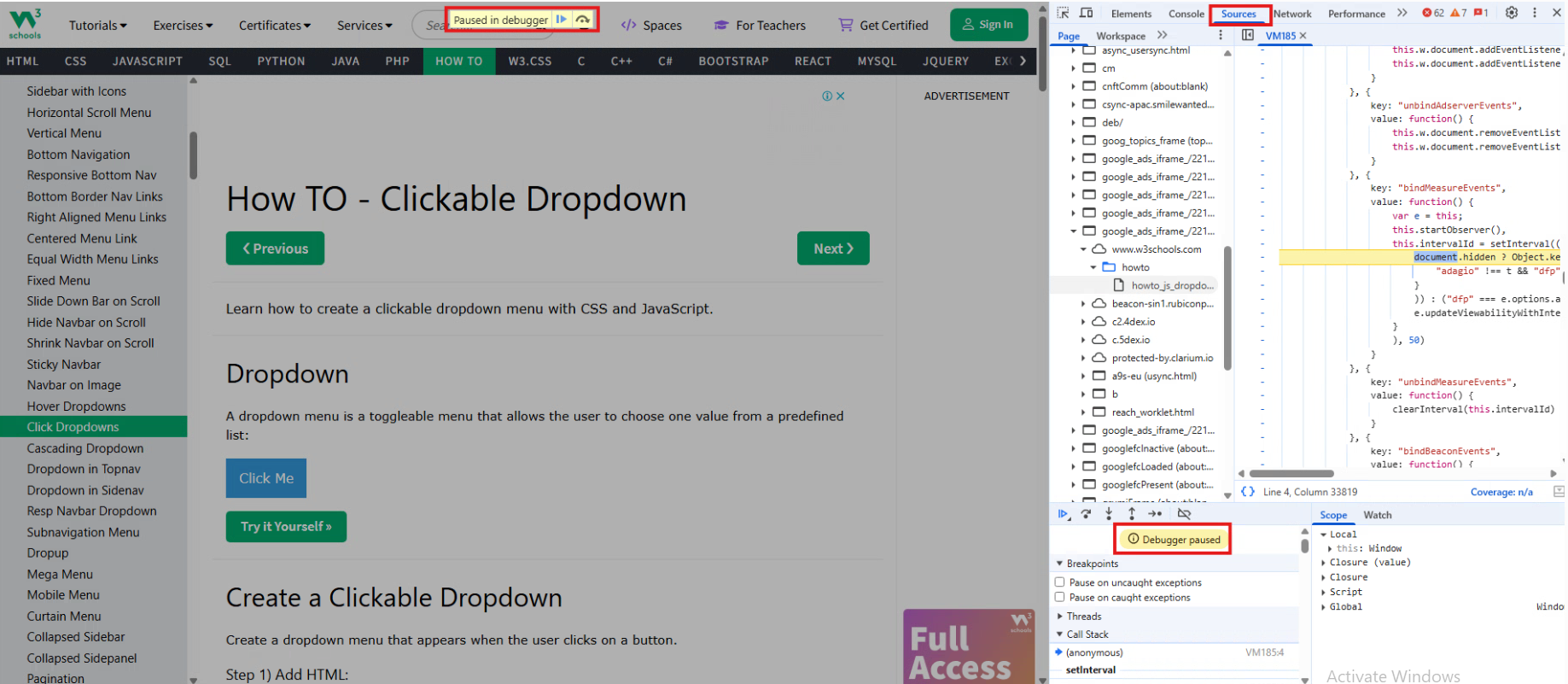
Task: Step over via the paused overlay icon
Action: [582, 20]
